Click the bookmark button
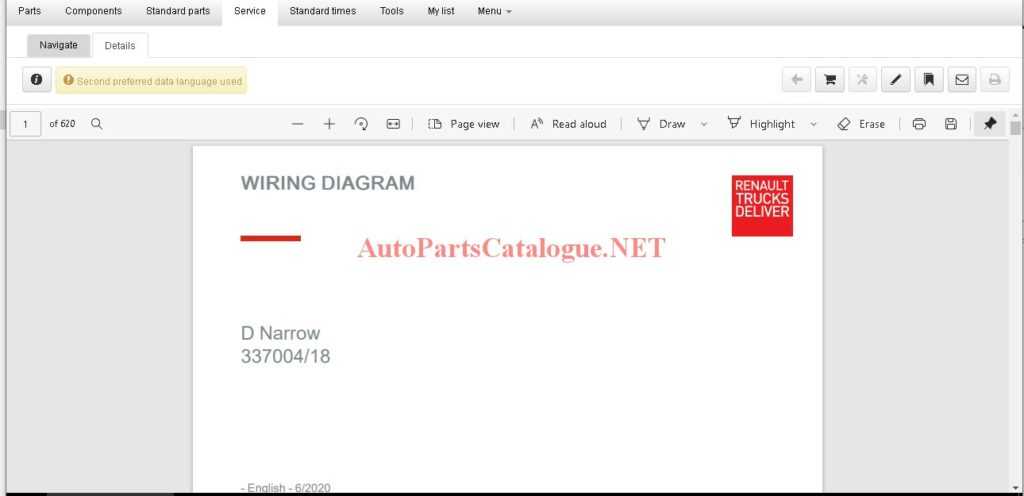Viewport: 1024px width, 496px height. [x=929, y=80]
